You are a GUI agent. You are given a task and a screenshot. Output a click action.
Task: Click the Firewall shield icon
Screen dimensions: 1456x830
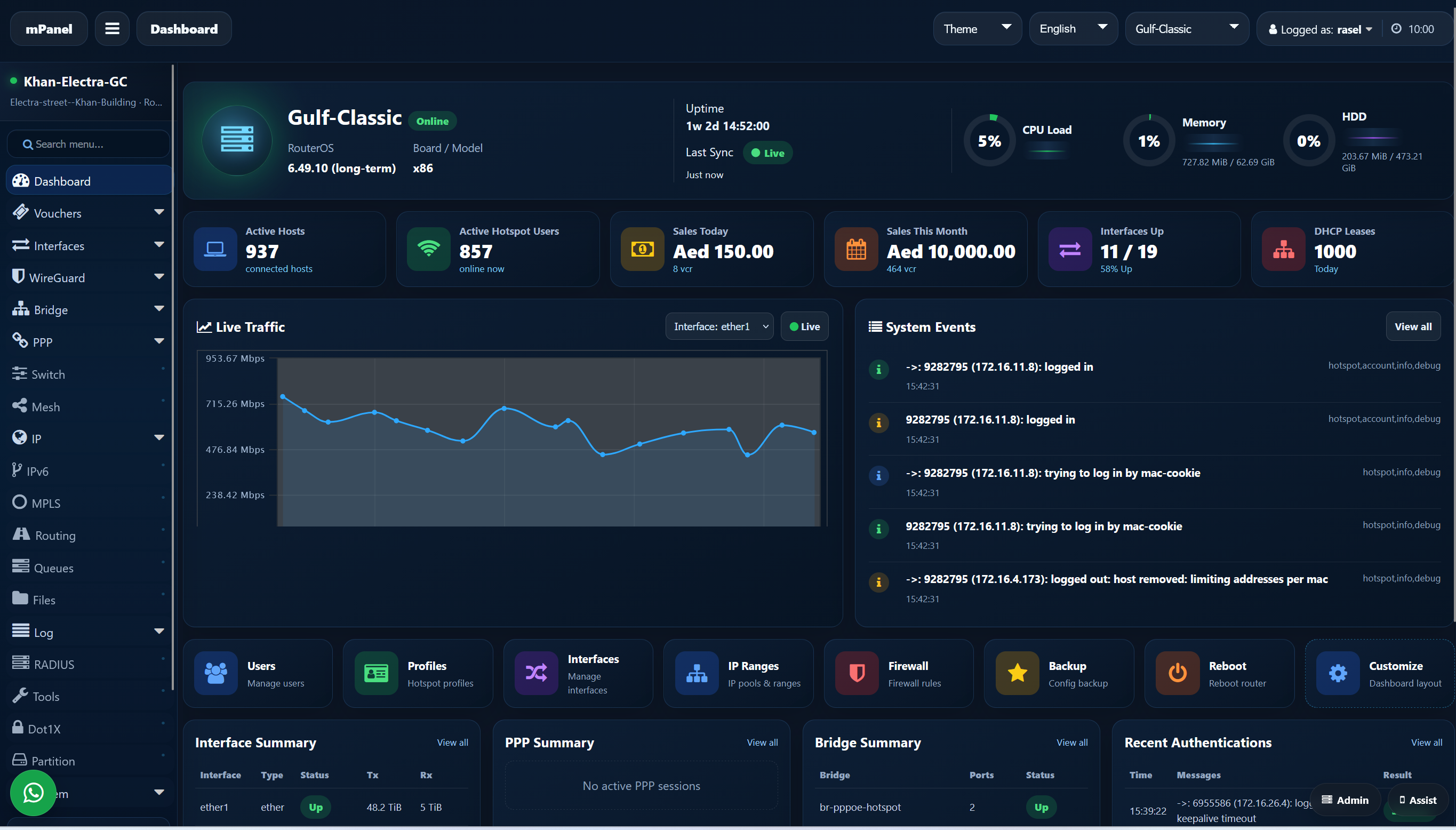click(857, 673)
